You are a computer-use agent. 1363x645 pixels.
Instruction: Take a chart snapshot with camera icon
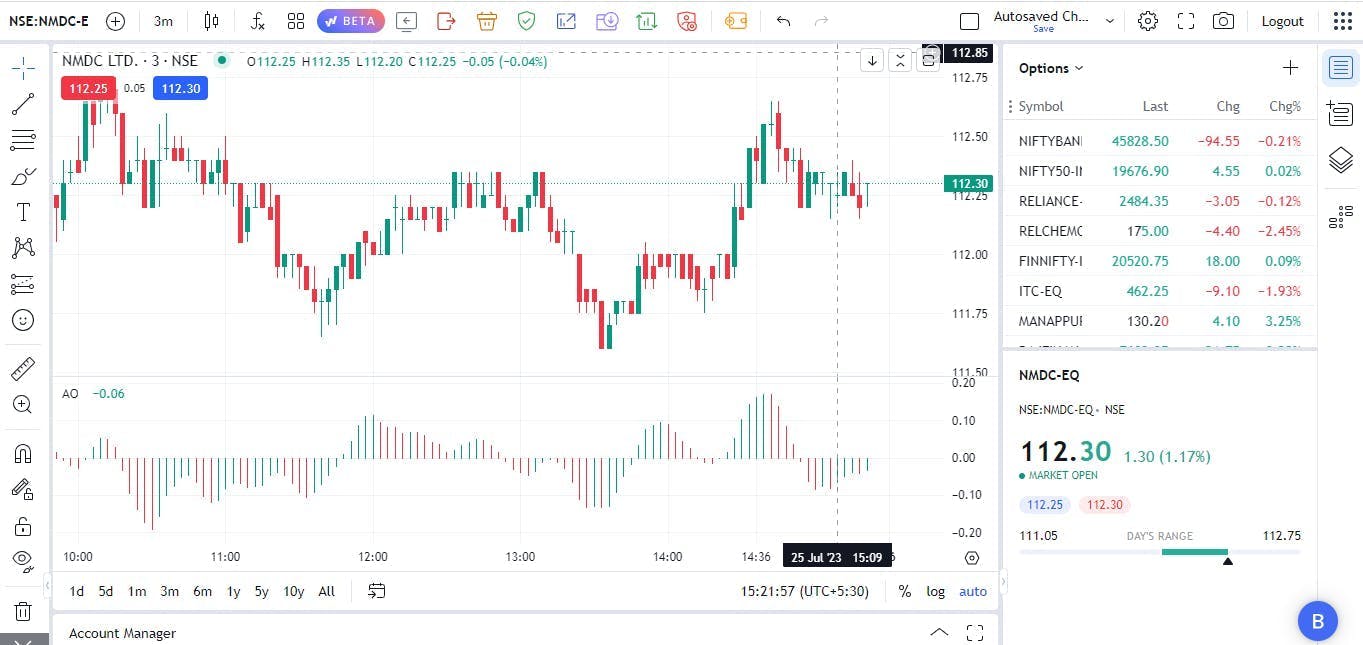click(x=1222, y=21)
